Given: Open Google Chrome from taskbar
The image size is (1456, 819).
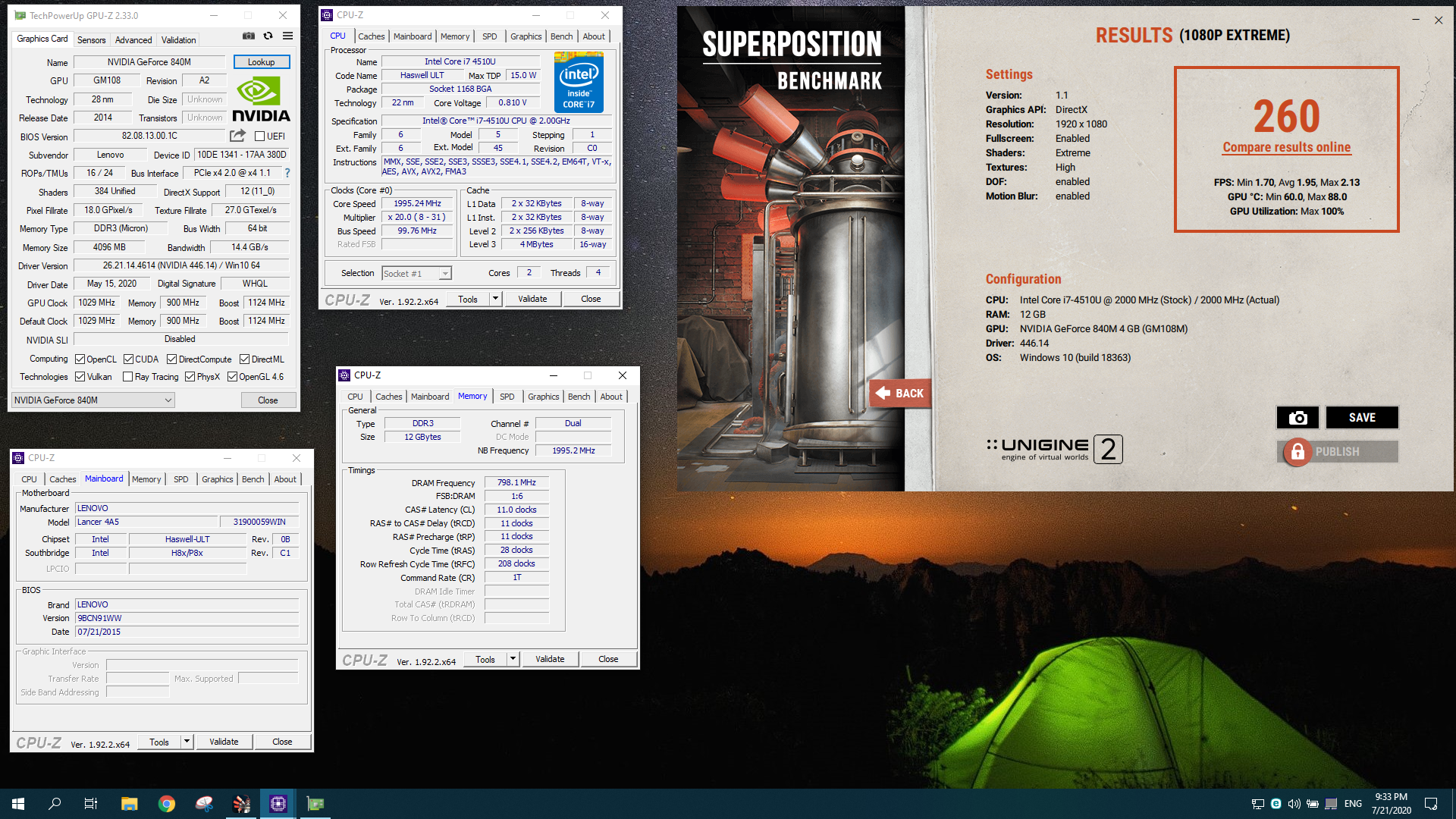Looking at the screenshot, I should 167,804.
